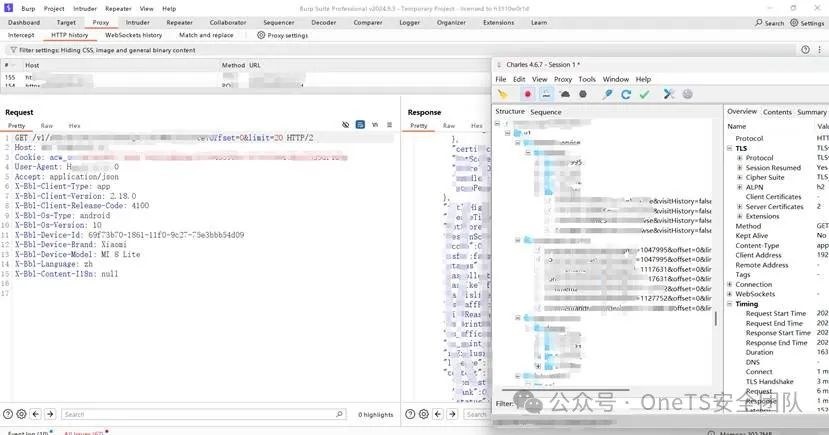Image resolution: width=829 pixels, height=435 pixels.
Task: Click the cloud-shaped icon in Charles toolbar
Action: [x=565, y=95]
